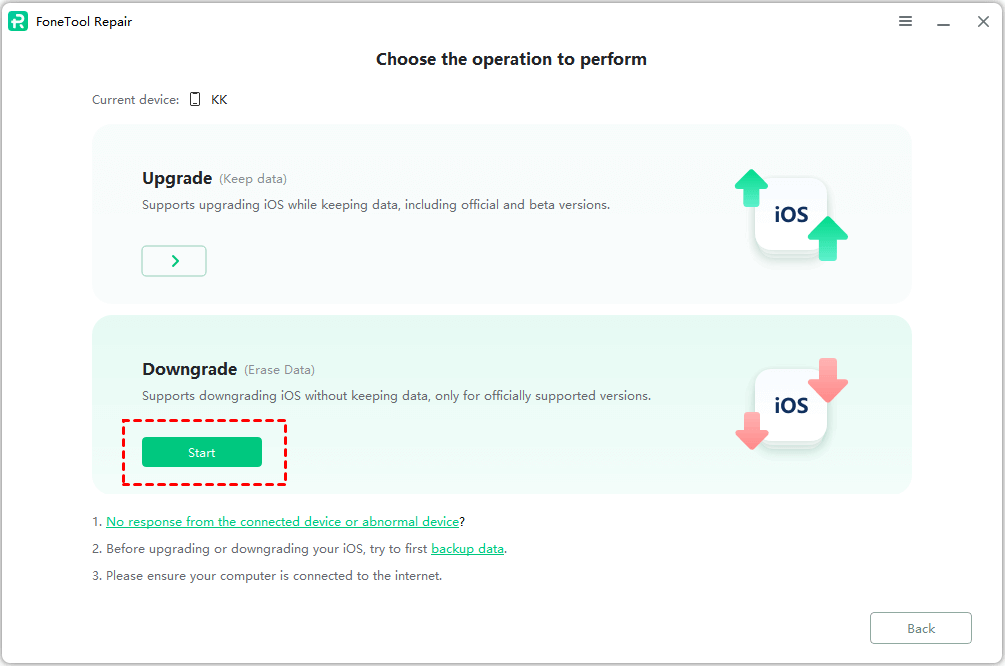Image resolution: width=1005 pixels, height=666 pixels.
Task: Click the phone icon beside Current device
Action: tap(195, 100)
